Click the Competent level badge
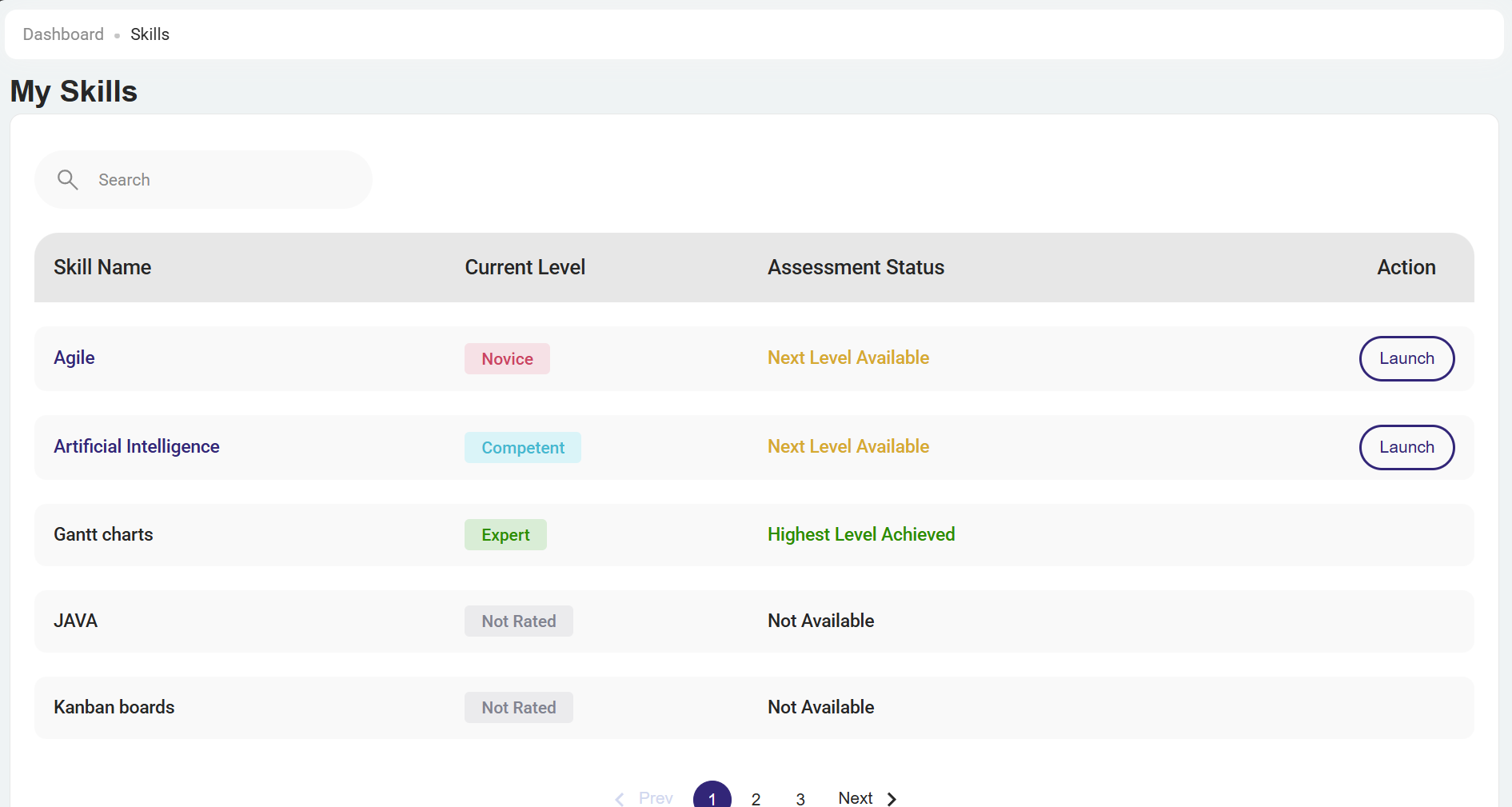Viewport: 1512px width, 807px height. click(523, 448)
